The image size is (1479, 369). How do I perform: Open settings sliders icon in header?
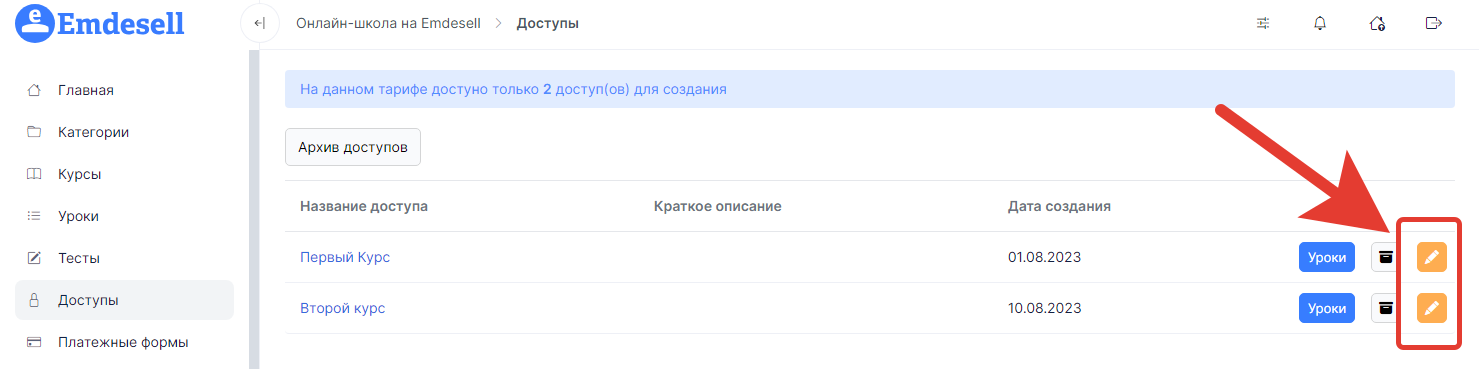[1263, 23]
